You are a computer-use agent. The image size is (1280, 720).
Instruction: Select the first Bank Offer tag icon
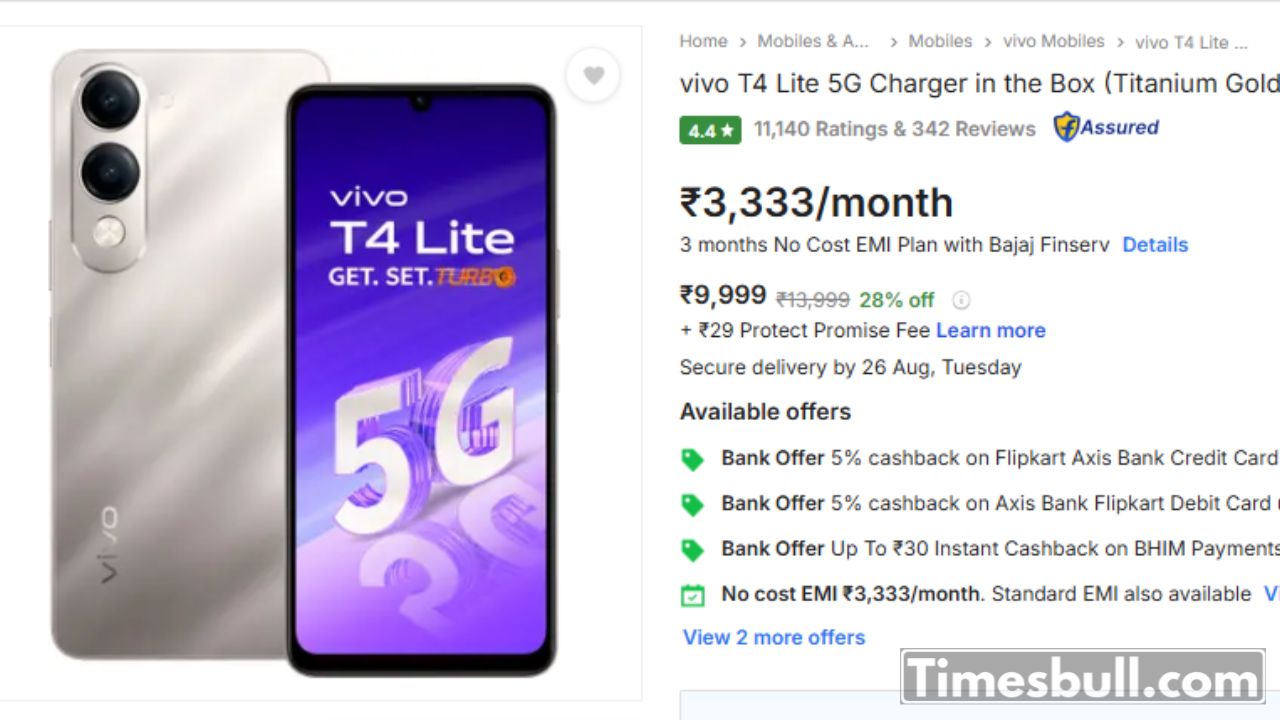click(692, 459)
